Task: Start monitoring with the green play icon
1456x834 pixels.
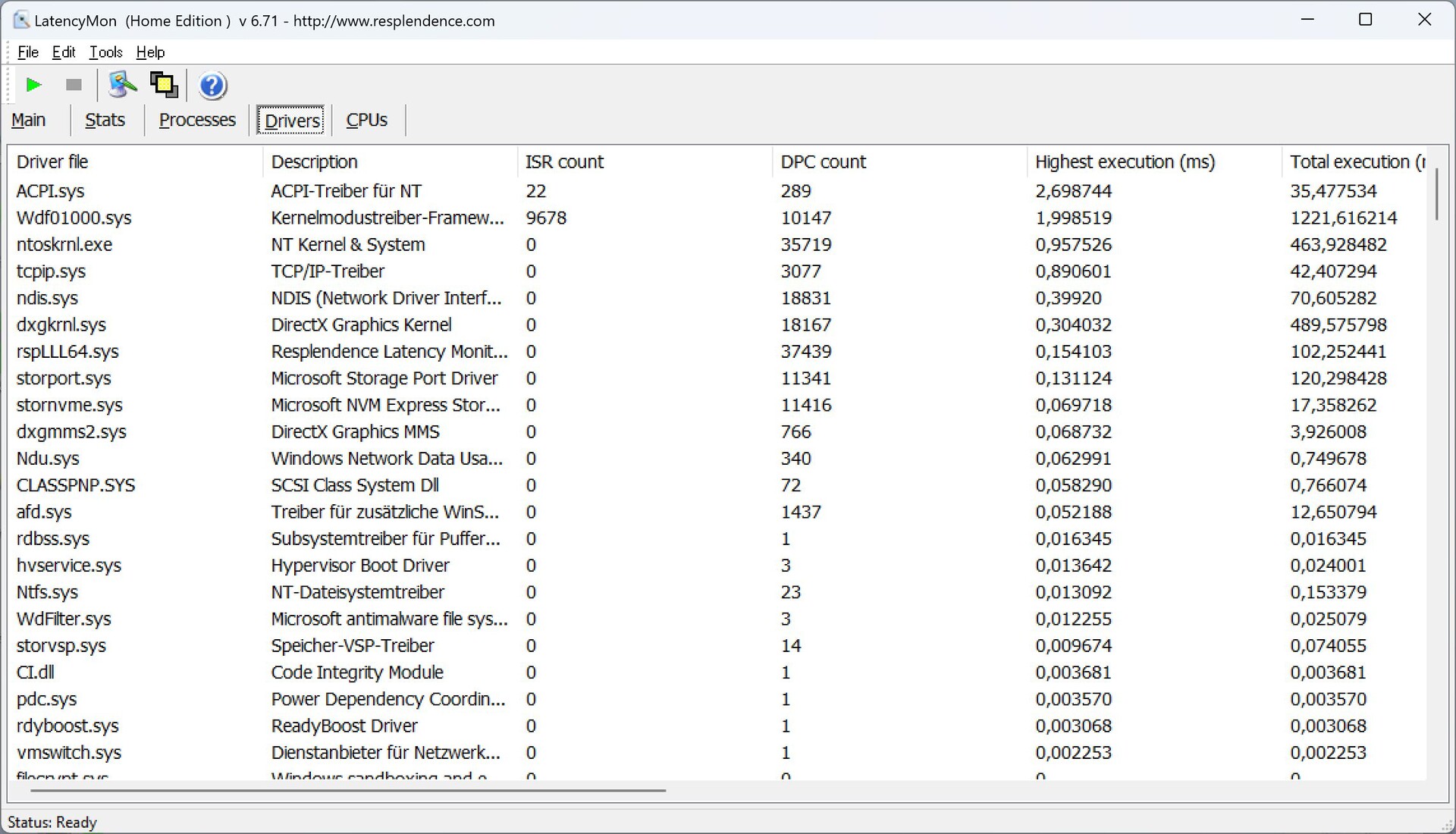Action: pos(33,85)
